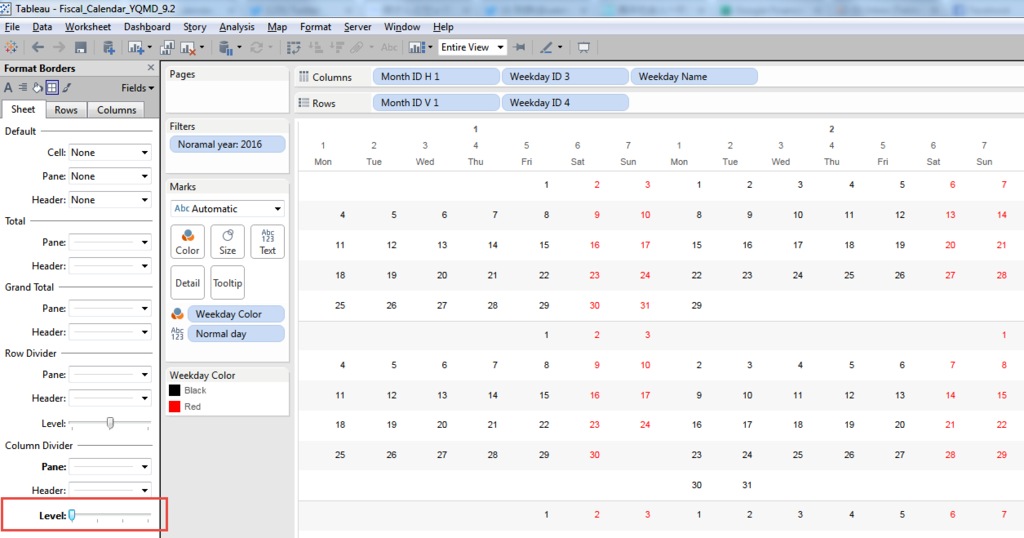Pause auto updates icon

click(225, 47)
